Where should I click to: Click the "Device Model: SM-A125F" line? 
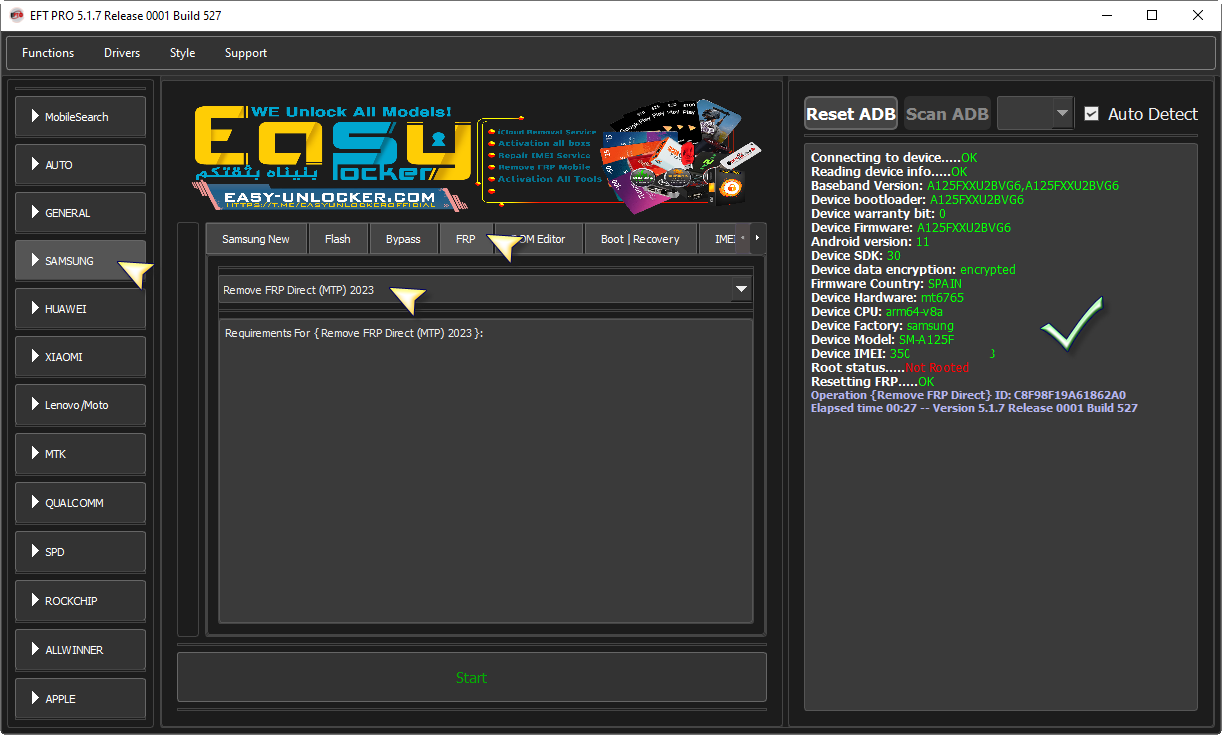click(x=883, y=340)
